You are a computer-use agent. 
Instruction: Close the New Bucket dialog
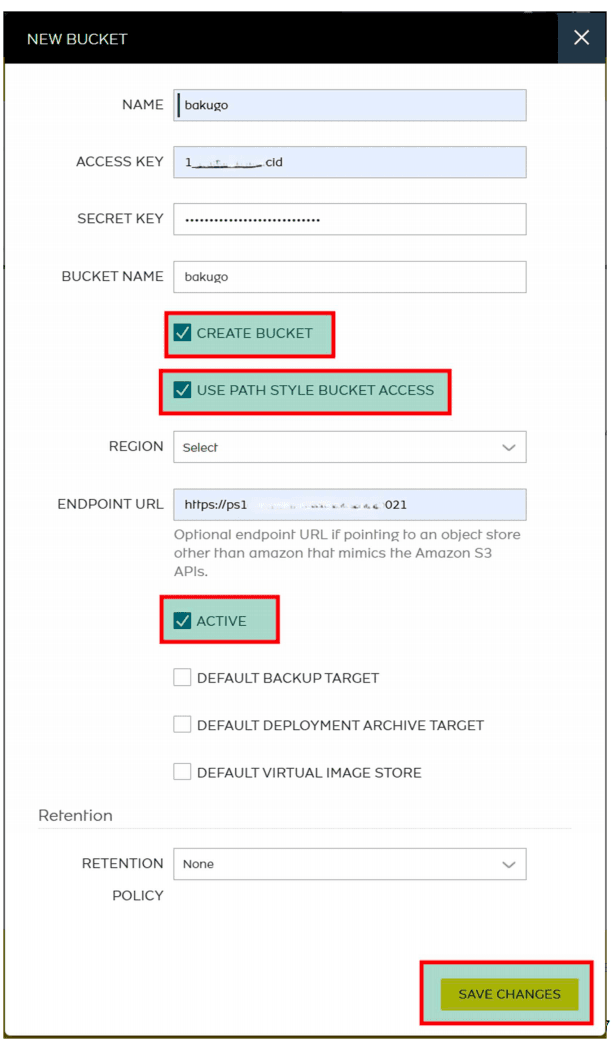coord(581,38)
